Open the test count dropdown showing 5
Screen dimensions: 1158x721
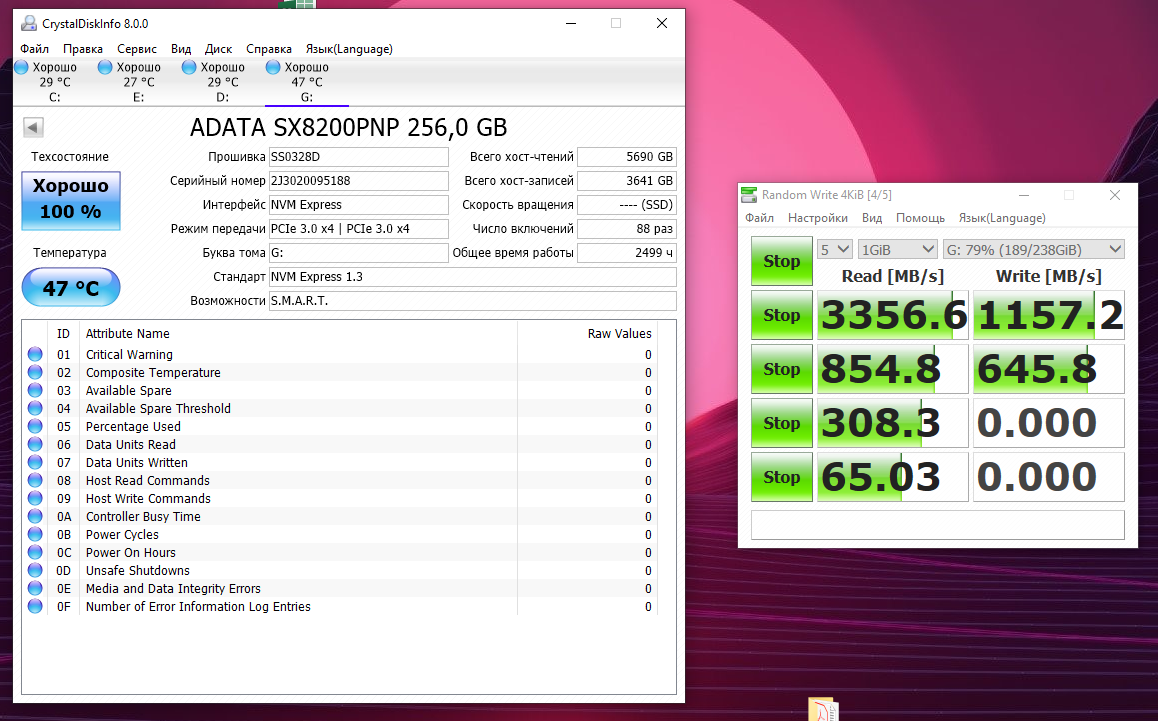835,250
